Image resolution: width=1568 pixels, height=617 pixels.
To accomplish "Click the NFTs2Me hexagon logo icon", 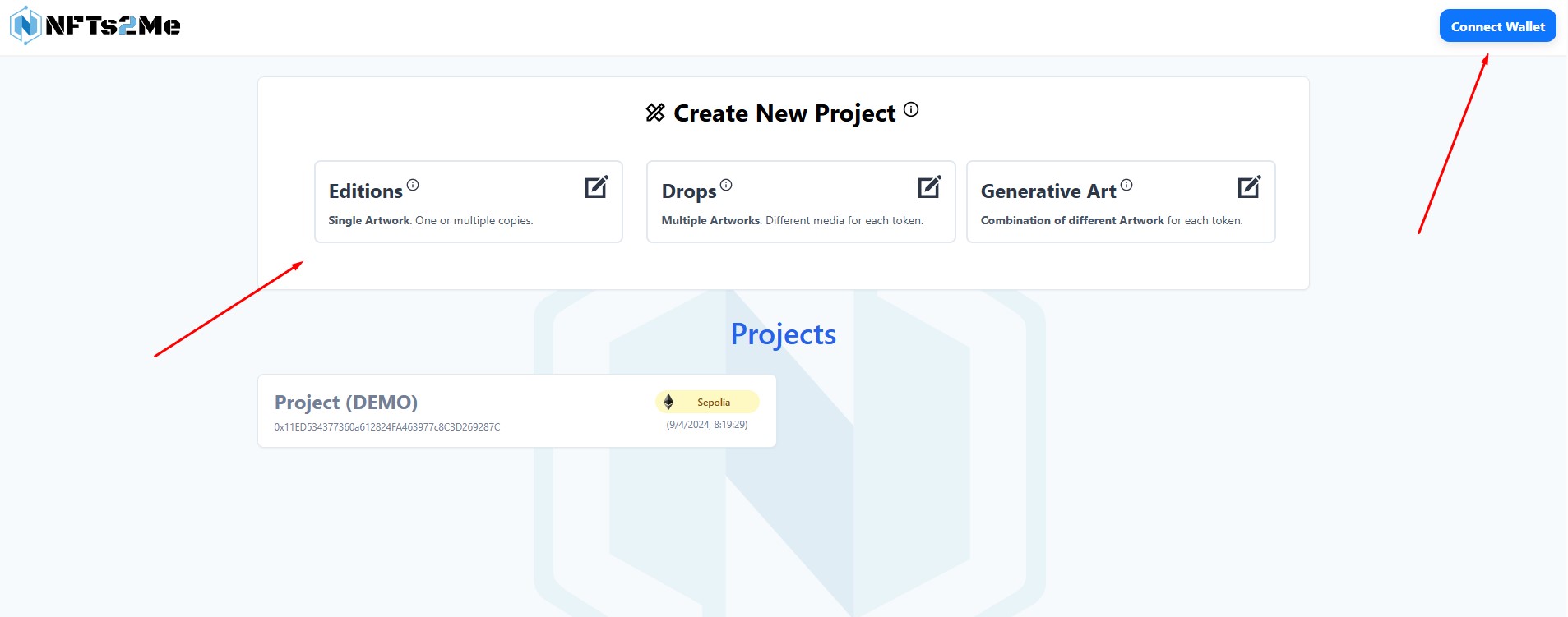I will pyautogui.click(x=25, y=25).
